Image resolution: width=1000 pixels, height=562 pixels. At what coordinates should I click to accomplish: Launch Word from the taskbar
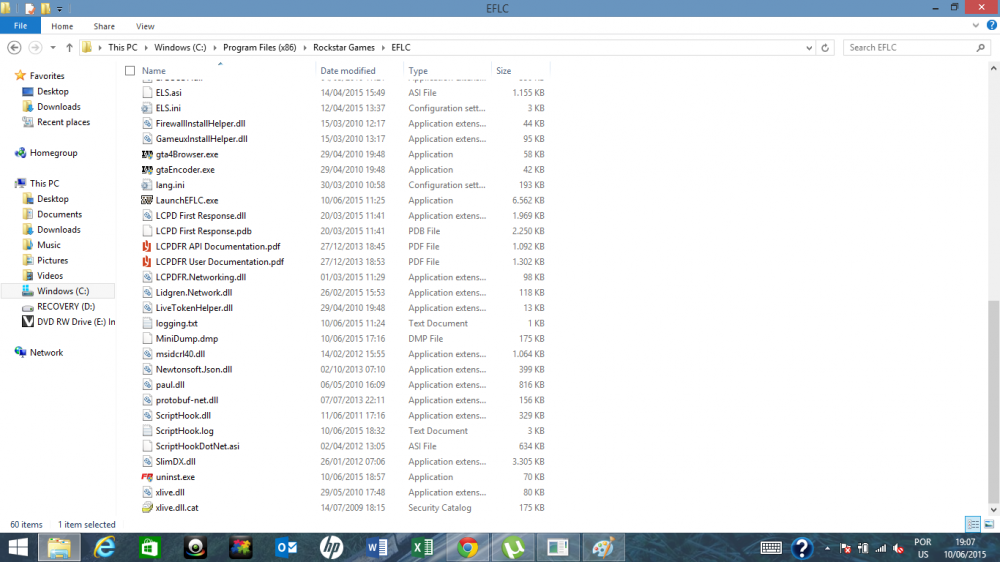pos(377,547)
